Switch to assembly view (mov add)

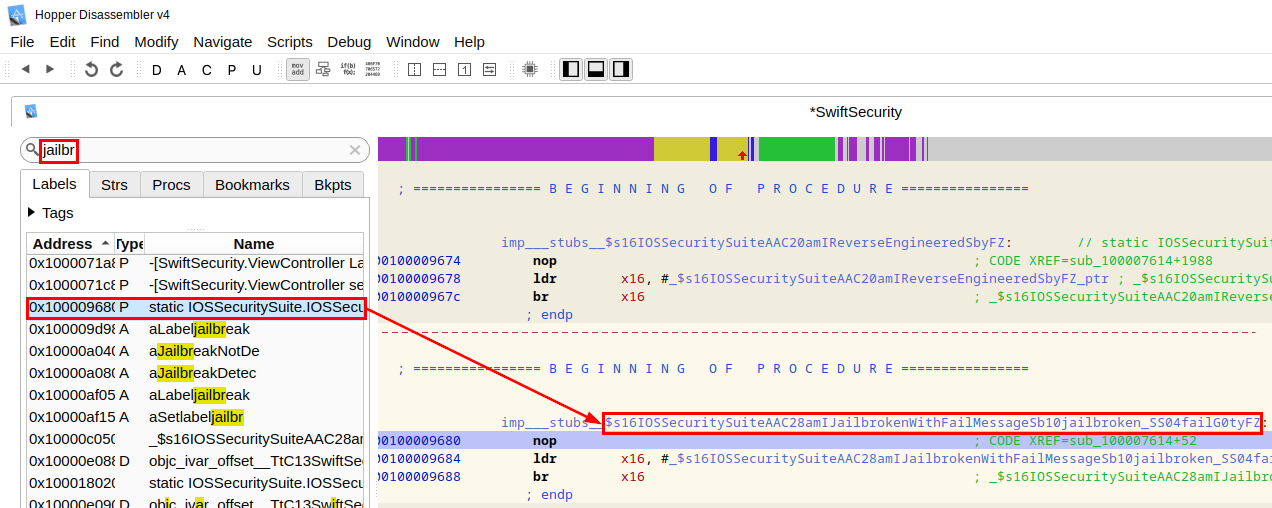point(297,69)
